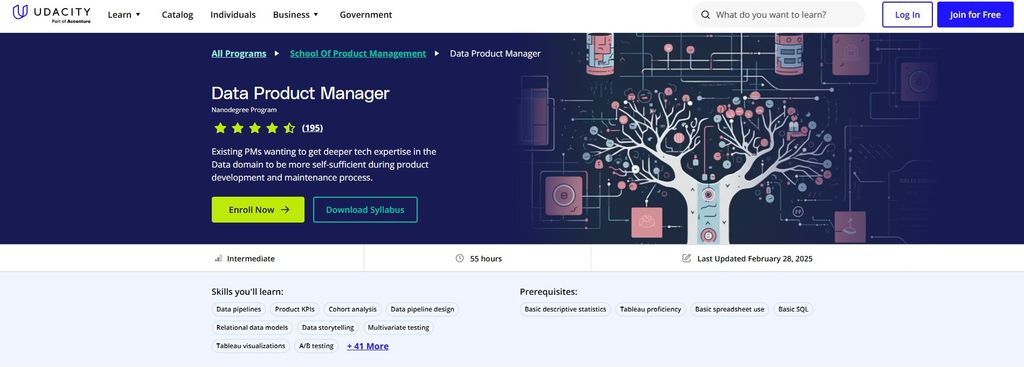Open the Catalog page
Screen dimensions: 1024x367
coord(178,14)
